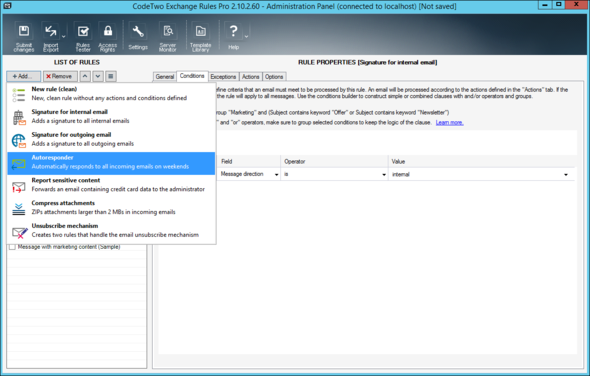The width and height of the screenshot is (590, 376).
Task: Click the Compress attachments icon
Action: coord(18,209)
